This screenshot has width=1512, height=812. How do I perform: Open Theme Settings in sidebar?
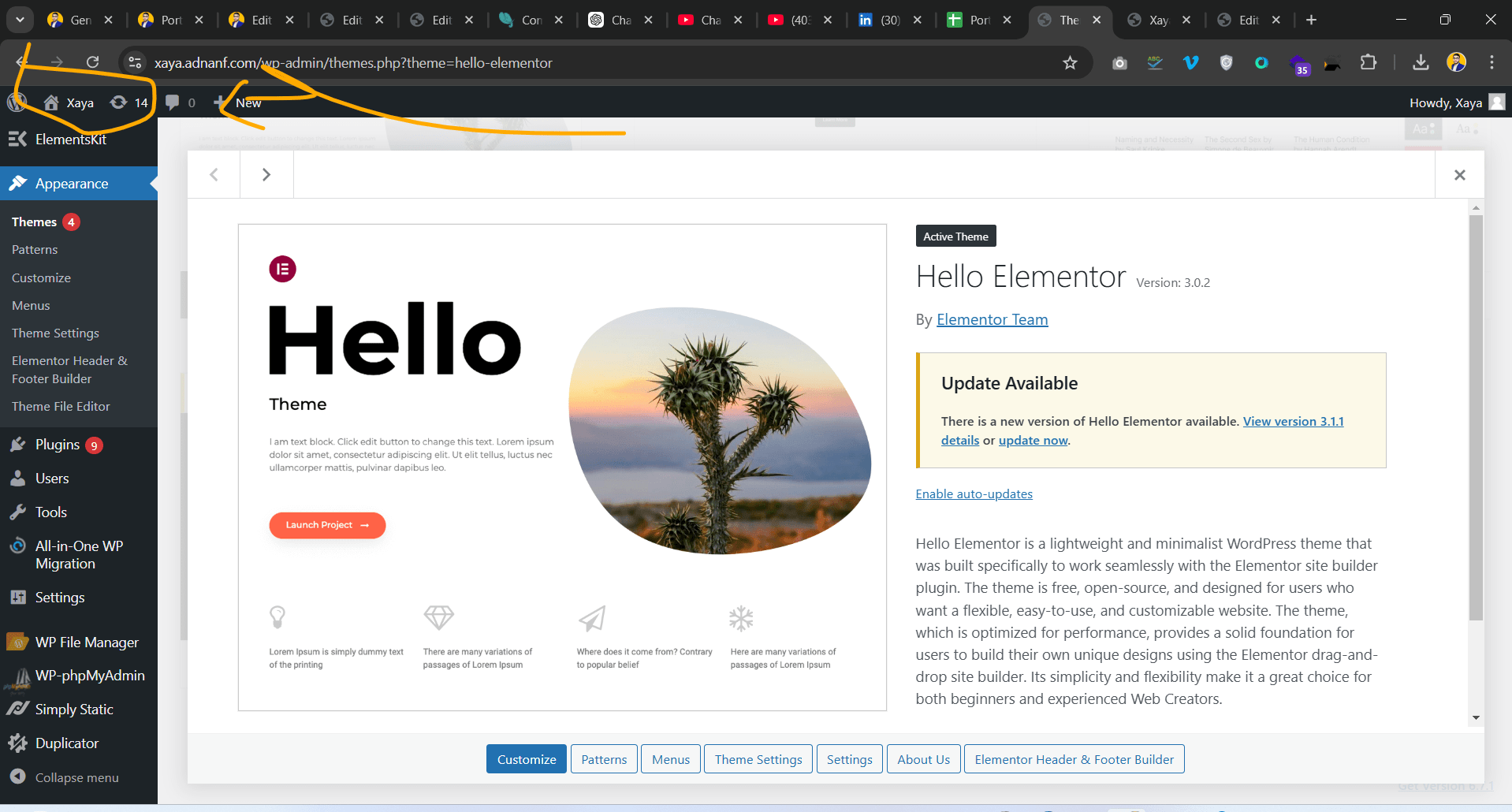55,333
